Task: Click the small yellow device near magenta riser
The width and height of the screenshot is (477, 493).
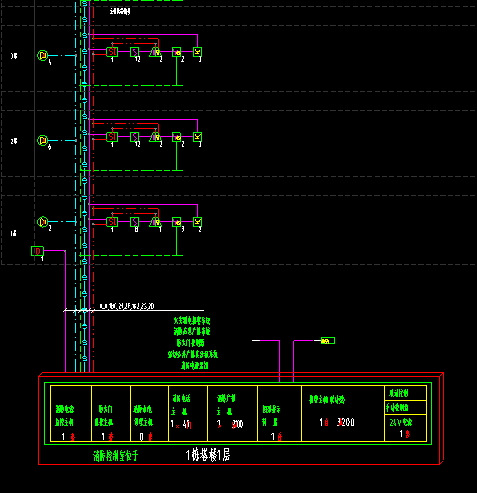Action: click(328, 341)
